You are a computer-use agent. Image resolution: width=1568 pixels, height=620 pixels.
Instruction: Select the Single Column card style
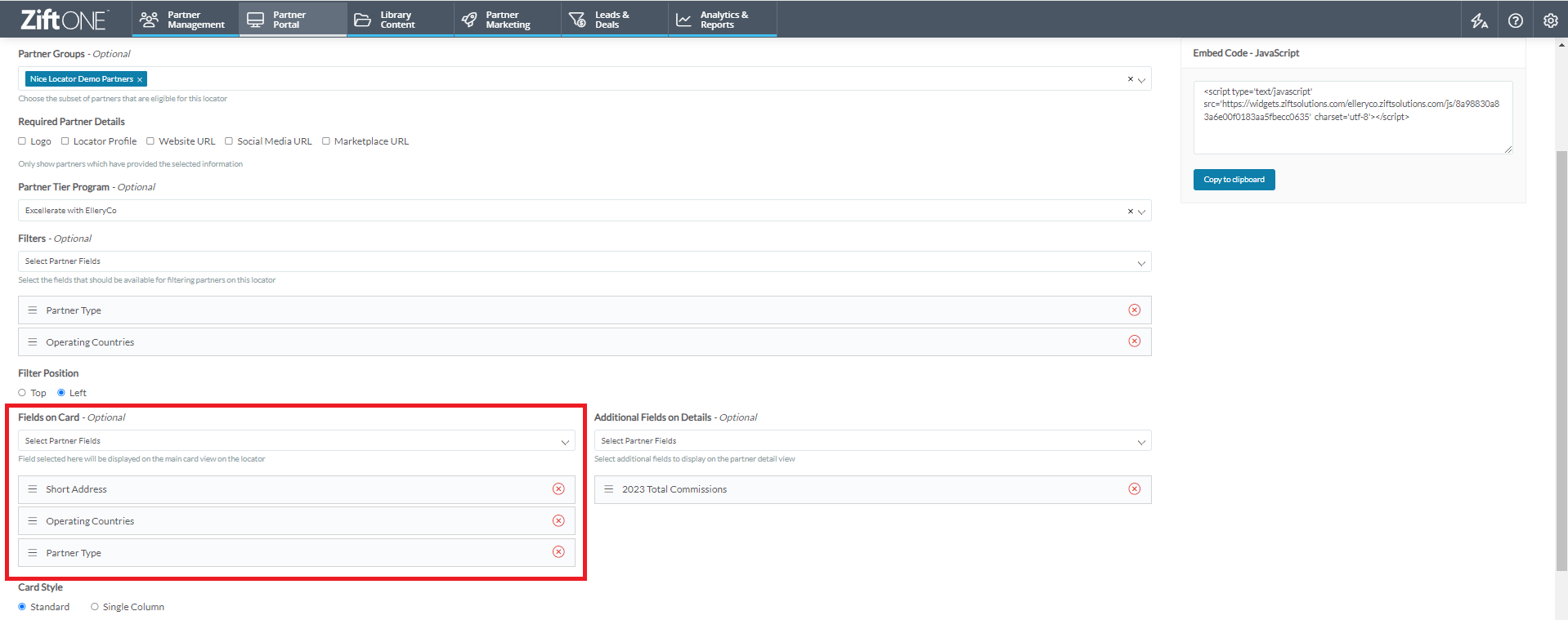point(95,607)
